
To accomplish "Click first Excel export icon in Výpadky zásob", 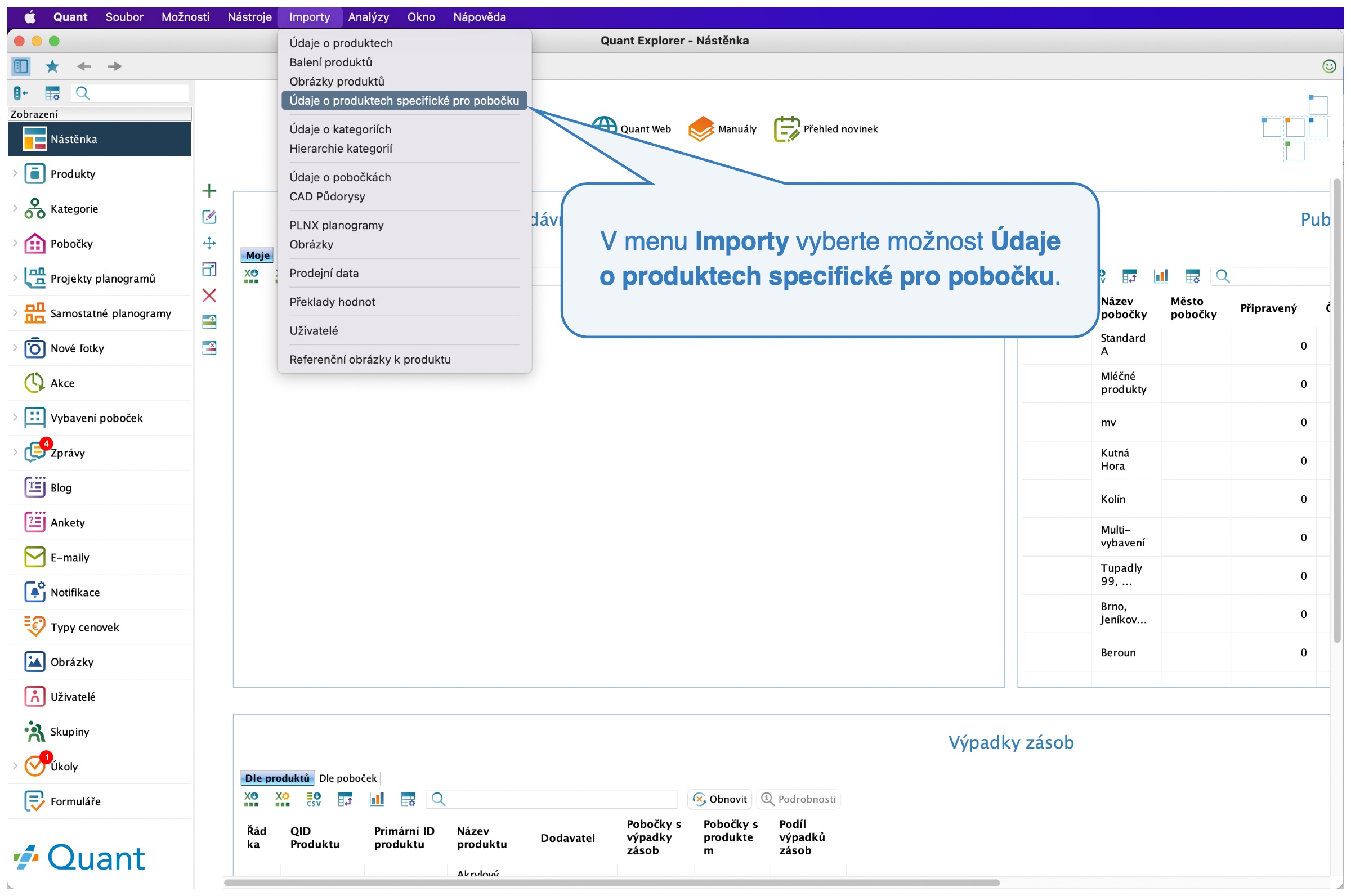I will (251, 799).
